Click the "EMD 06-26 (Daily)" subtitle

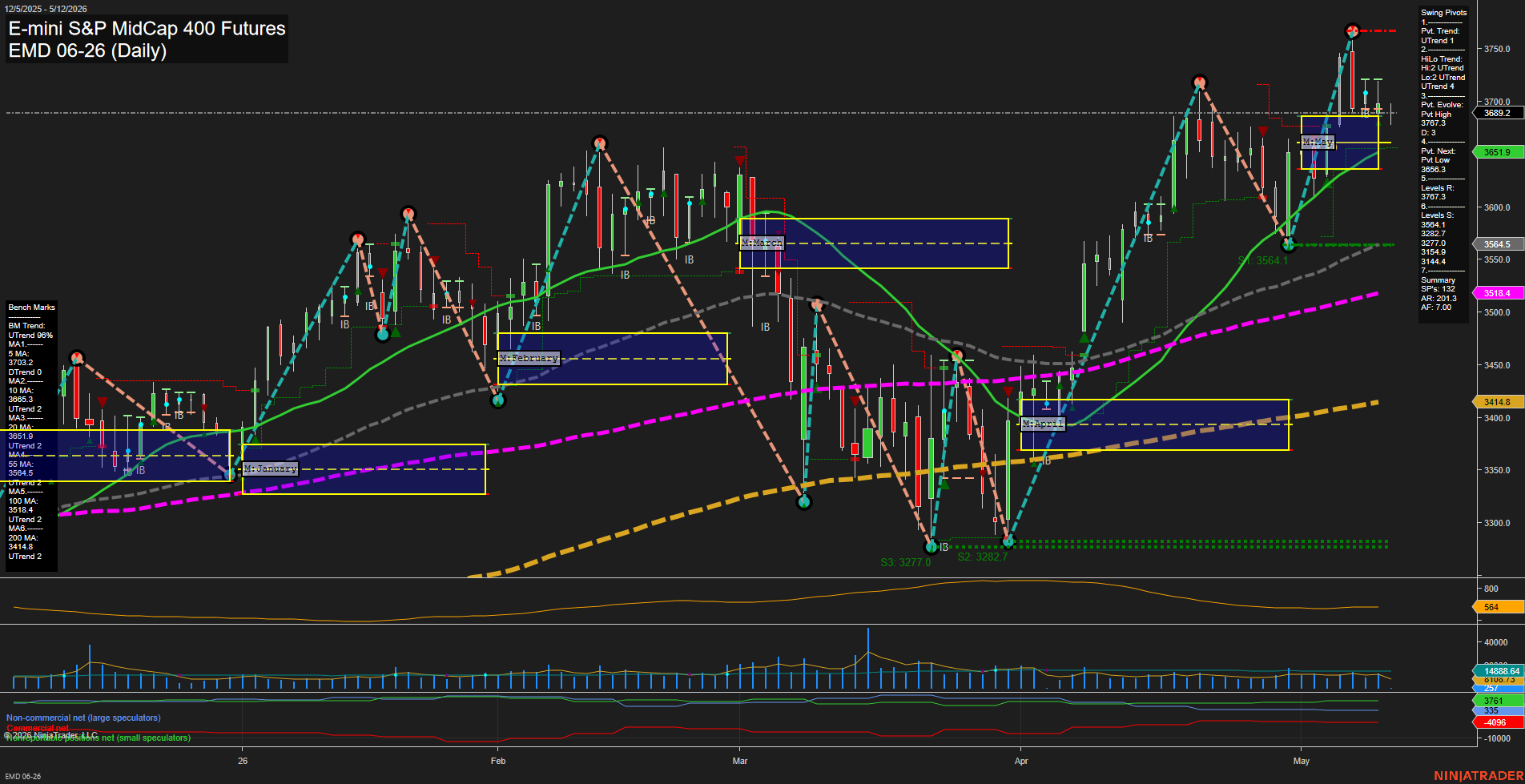pos(87,50)
